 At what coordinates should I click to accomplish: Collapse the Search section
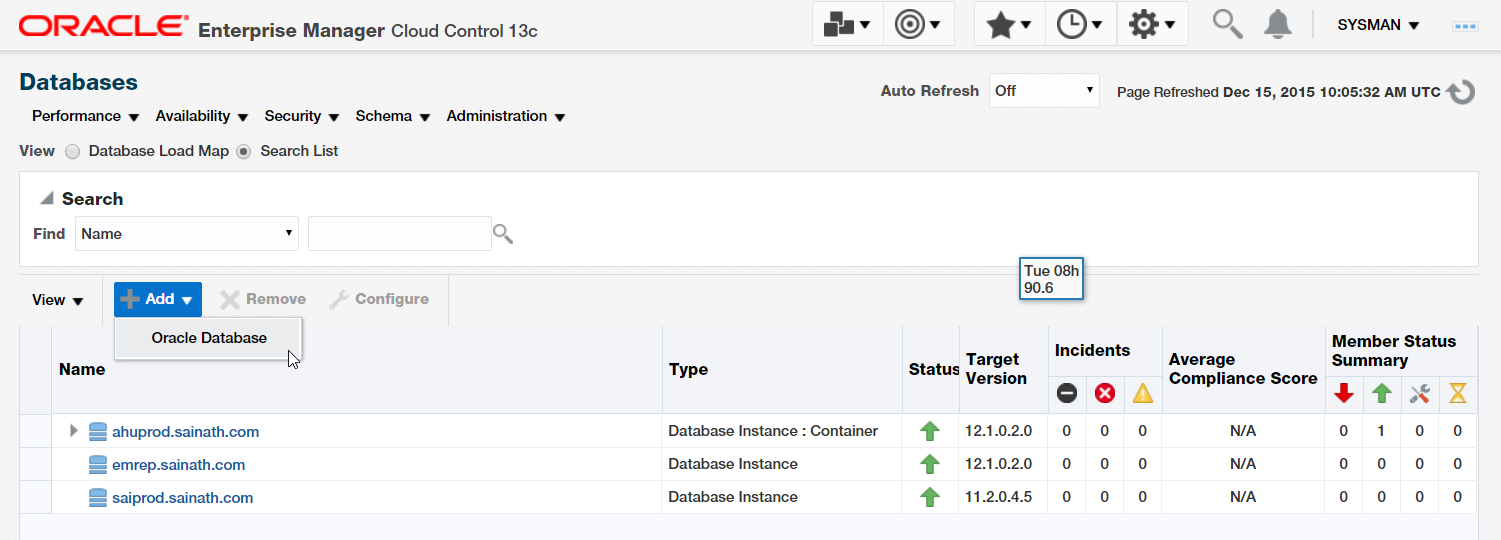tap(46, 199)
